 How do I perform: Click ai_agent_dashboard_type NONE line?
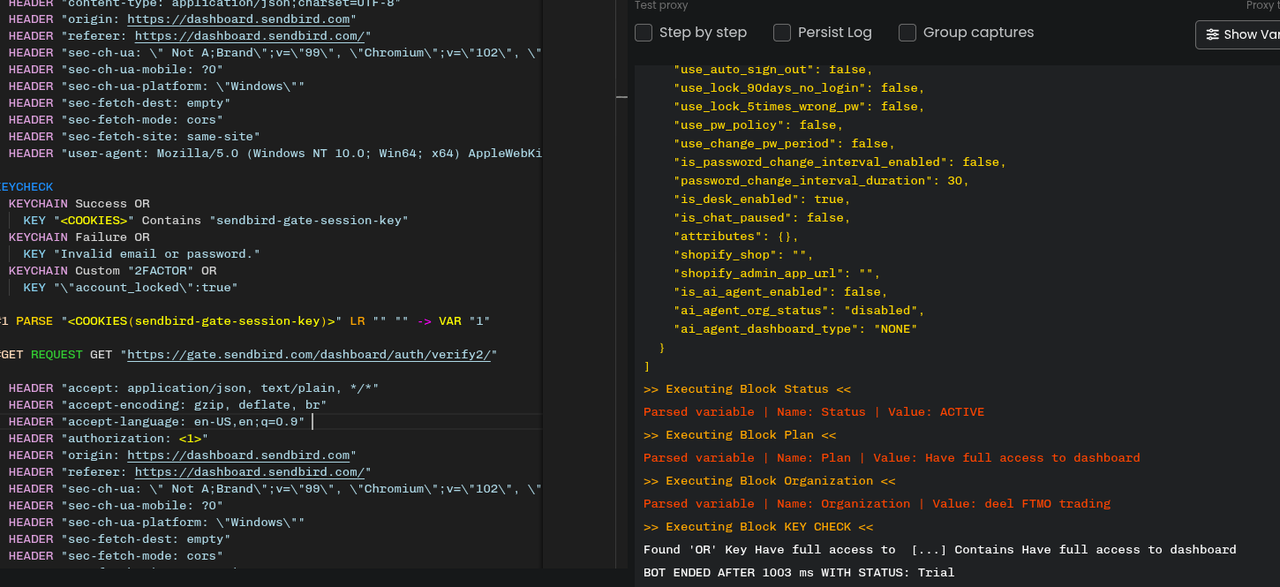[x=795, y=329]
